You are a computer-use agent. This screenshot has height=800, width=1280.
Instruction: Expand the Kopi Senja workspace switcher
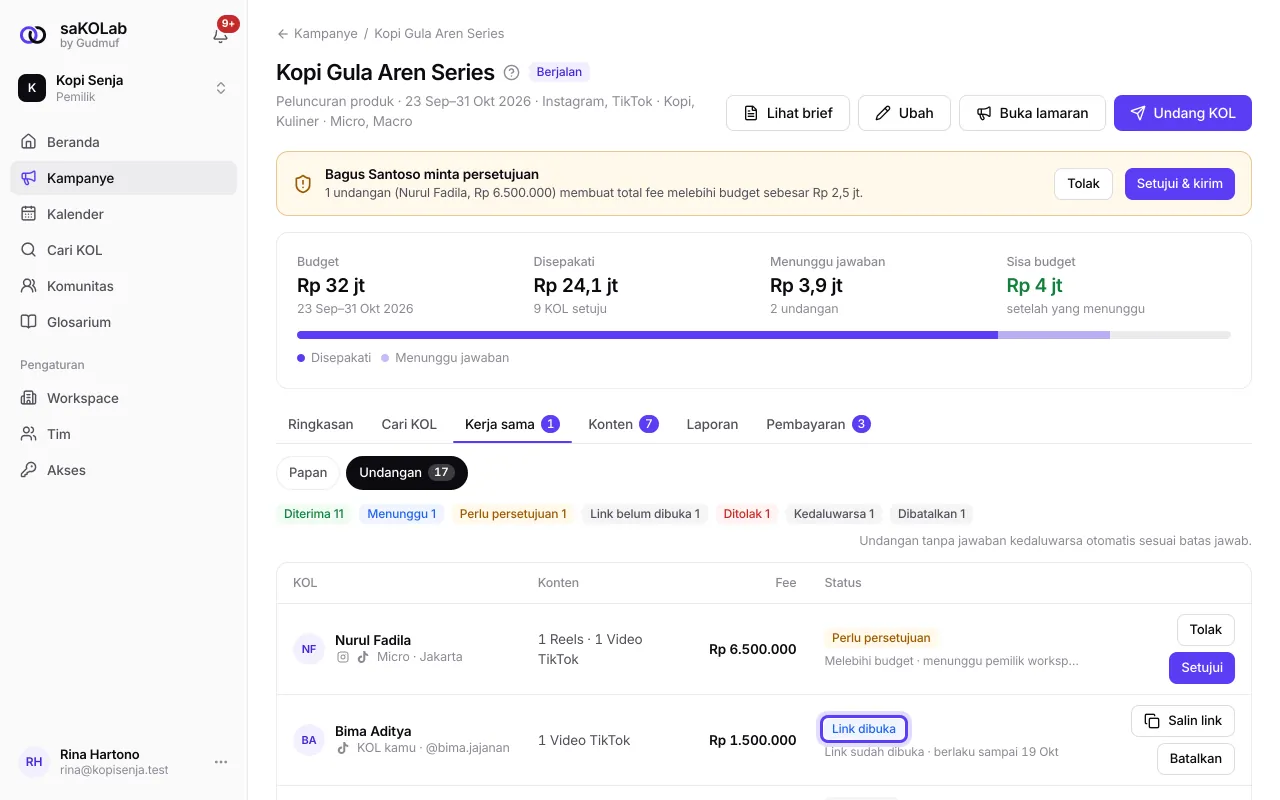pos(124,88)
